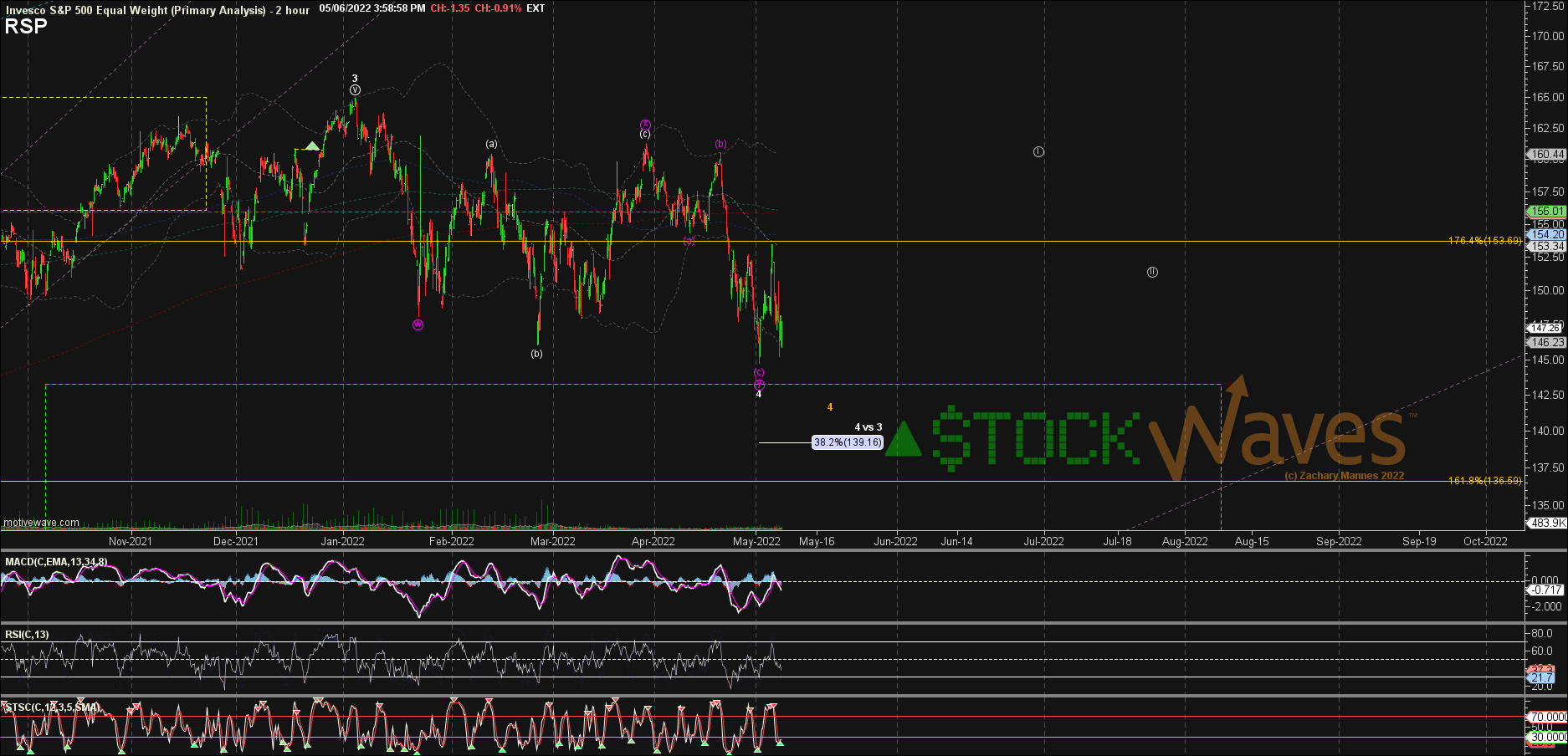Screen dimensions: 1568x756
Task: Click the Aug-2022 date axis label
Action: pos(1185,541)
